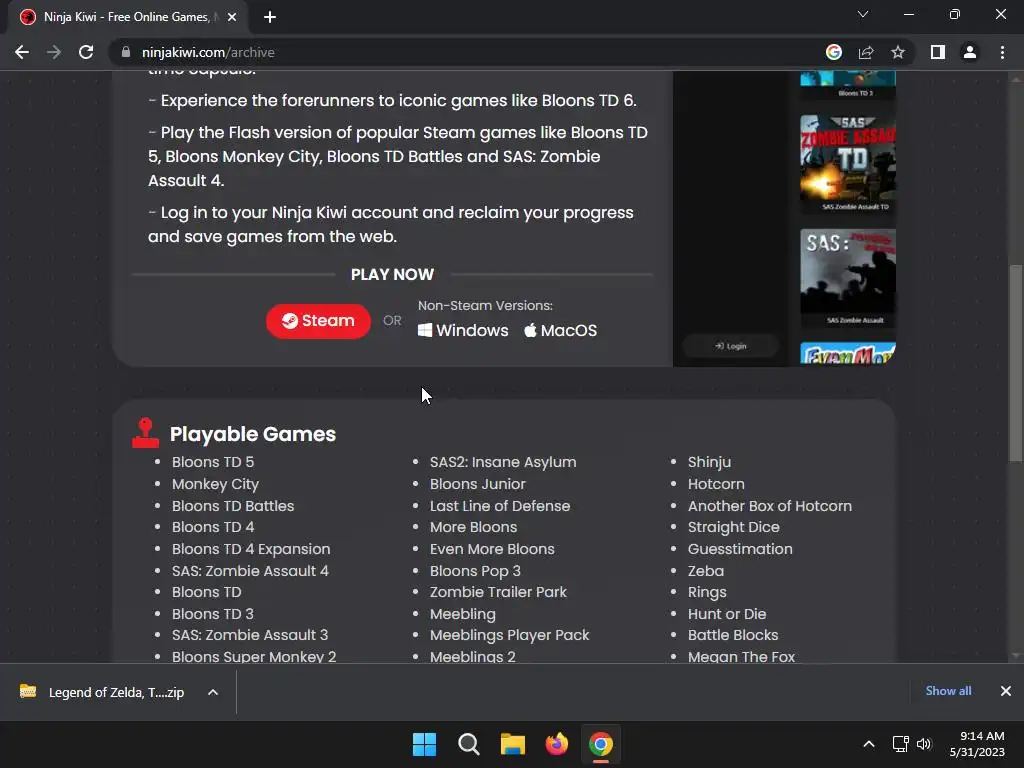This screenshot has width=1024, height=768.
Task: Open the network tray icon
Action: tap(901, 744)
